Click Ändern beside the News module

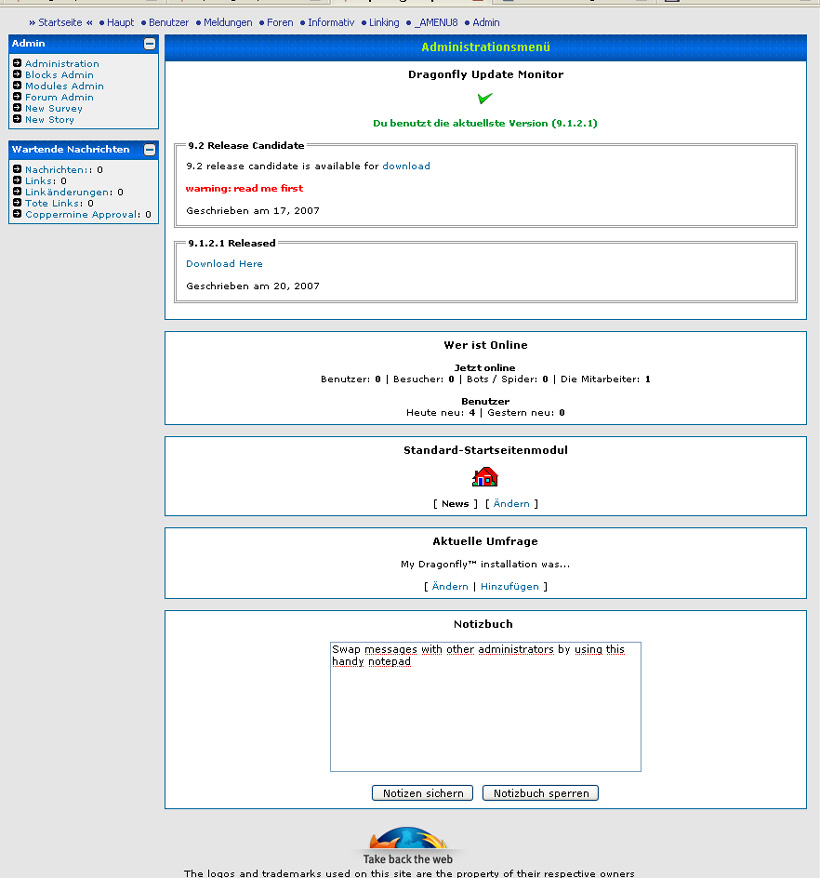coord(511,503)
